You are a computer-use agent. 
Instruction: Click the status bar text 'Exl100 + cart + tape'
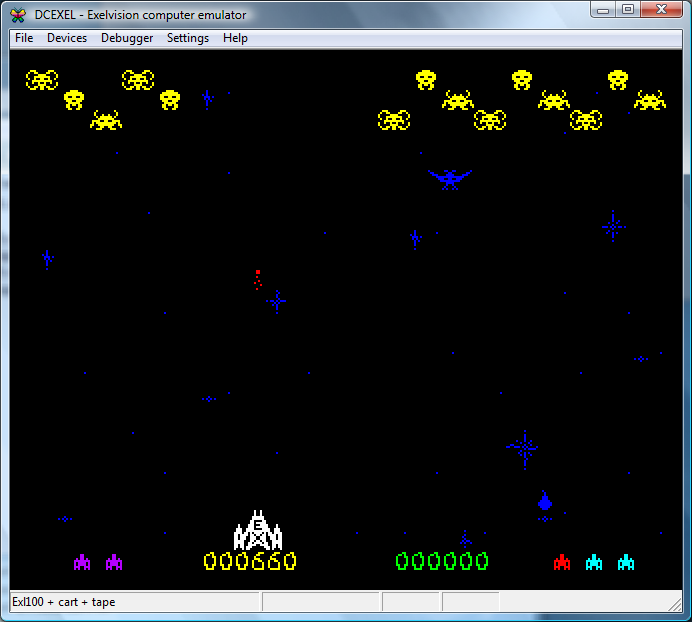64,602
